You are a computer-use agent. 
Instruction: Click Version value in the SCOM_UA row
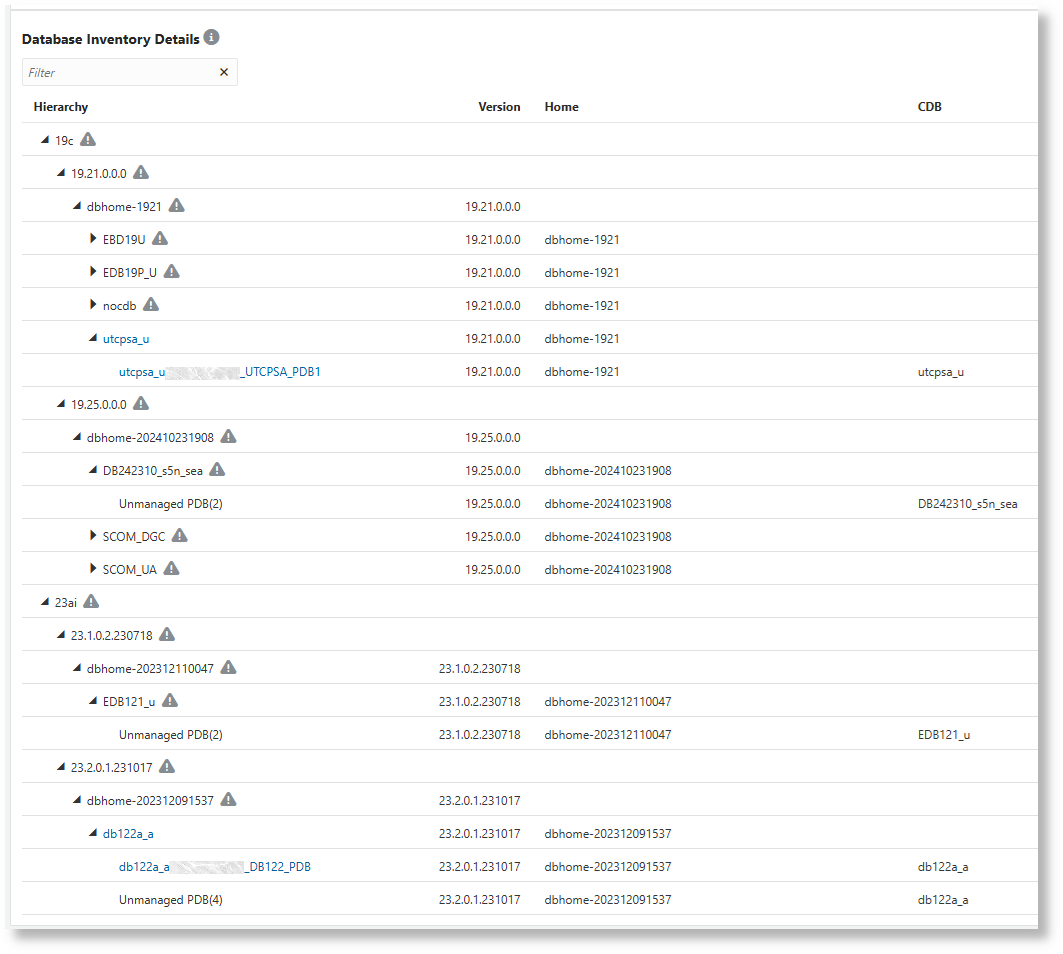[493, 570]
